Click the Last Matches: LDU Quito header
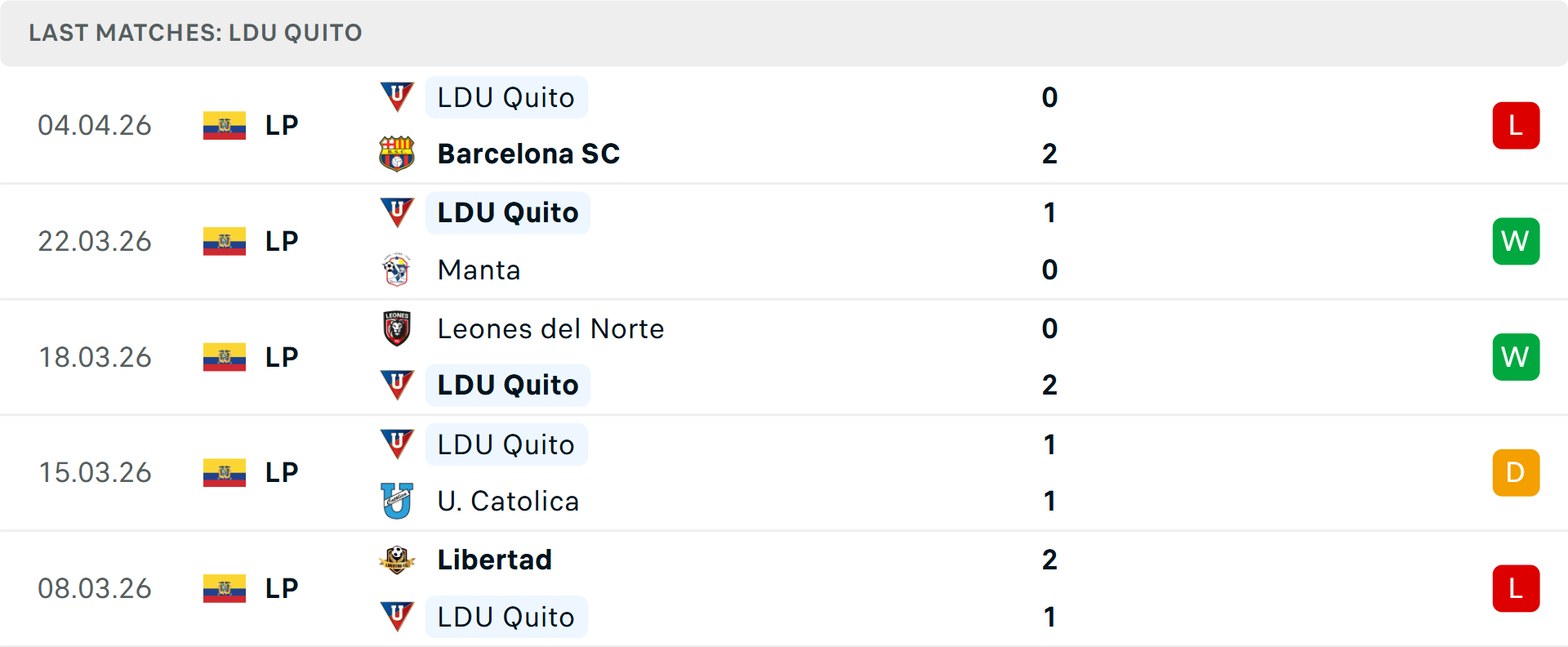Image resolution: width=1568 pixels, height=647 pixels. tap(195, 33)
